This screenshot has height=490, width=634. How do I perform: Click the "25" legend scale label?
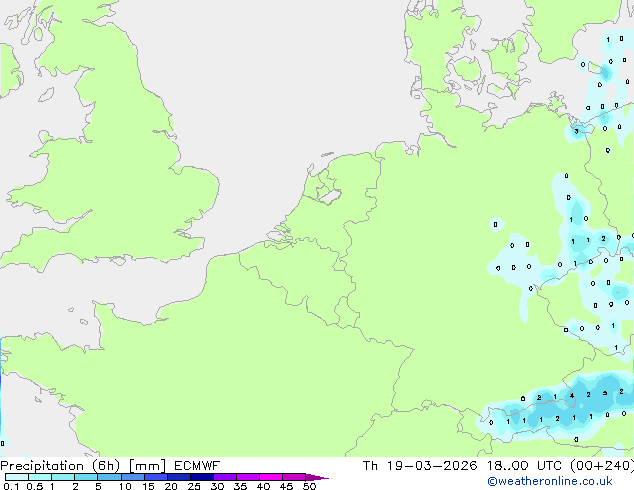(x=194, y=486)
